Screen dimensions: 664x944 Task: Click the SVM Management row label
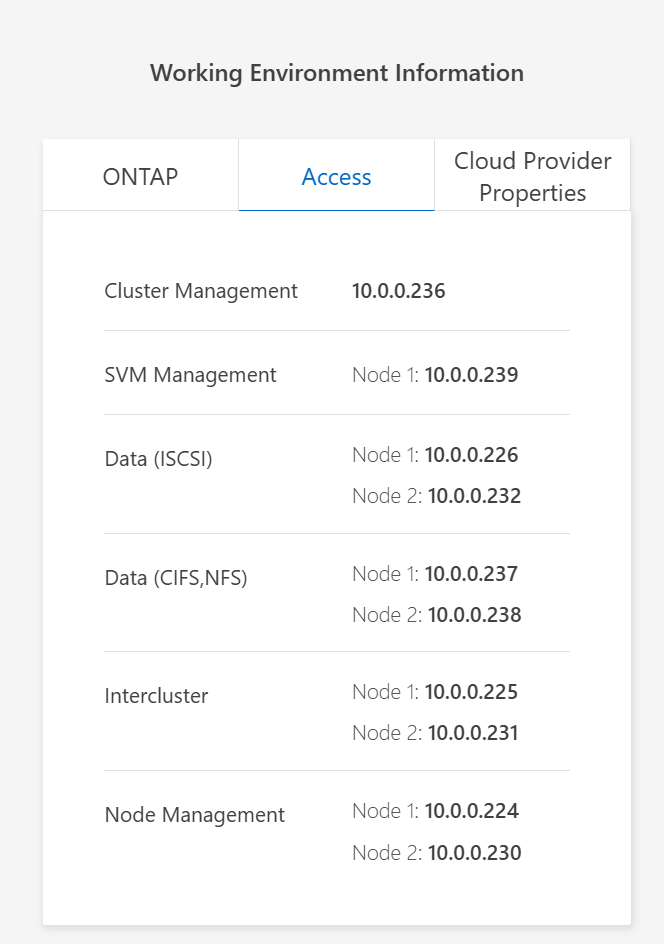coord(190,375)
